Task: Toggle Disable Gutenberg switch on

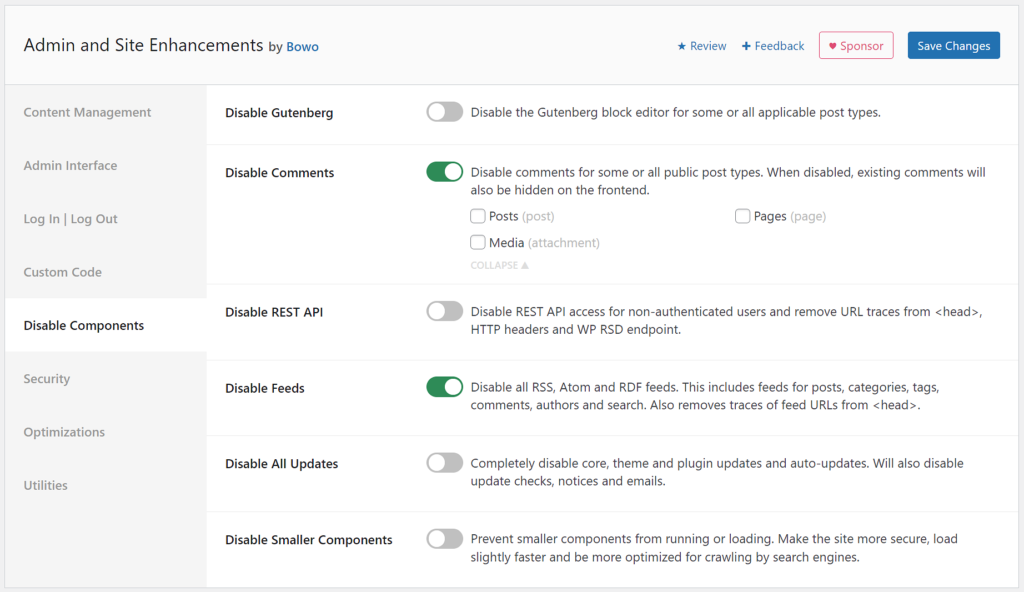Action: pyautogui.click(x=445, y=112)
